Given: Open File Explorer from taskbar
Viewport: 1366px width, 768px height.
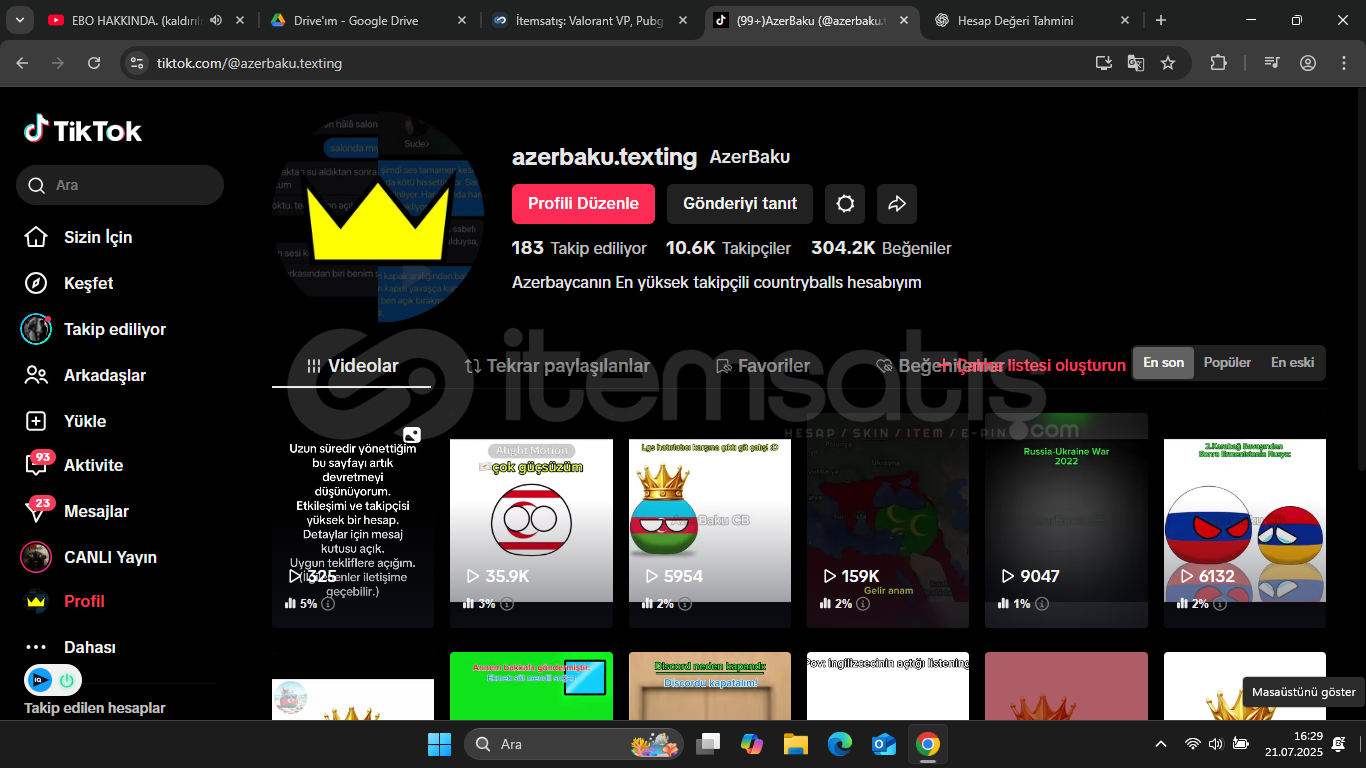Looking at the screenshot, I should 795,744.
